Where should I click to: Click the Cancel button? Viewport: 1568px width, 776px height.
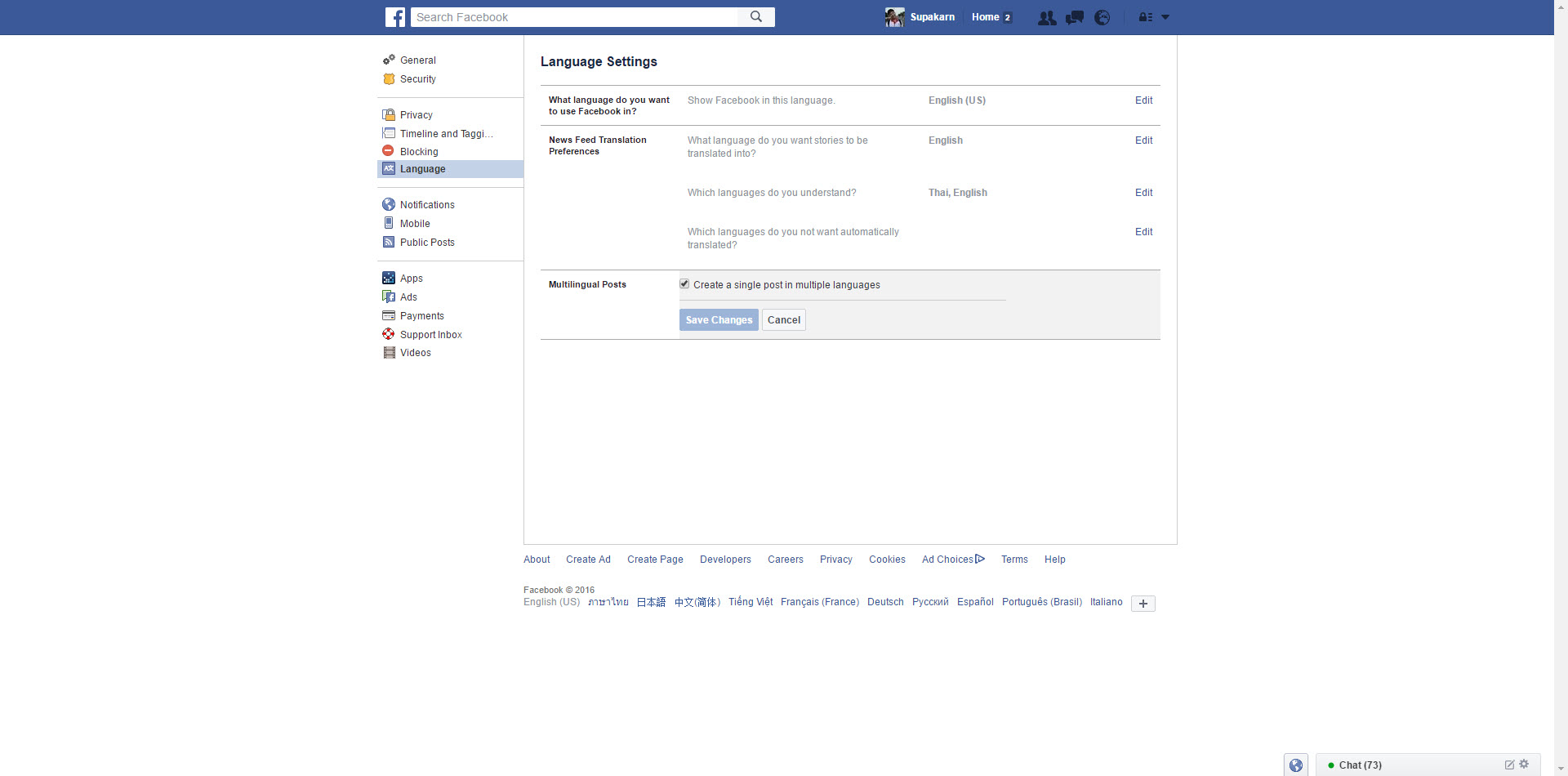pyautogui.click(x=784, y=320)
